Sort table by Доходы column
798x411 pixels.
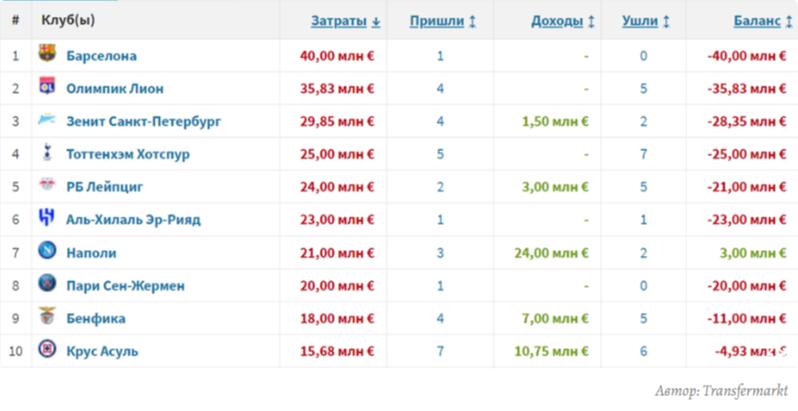click(x=563, y=21)
